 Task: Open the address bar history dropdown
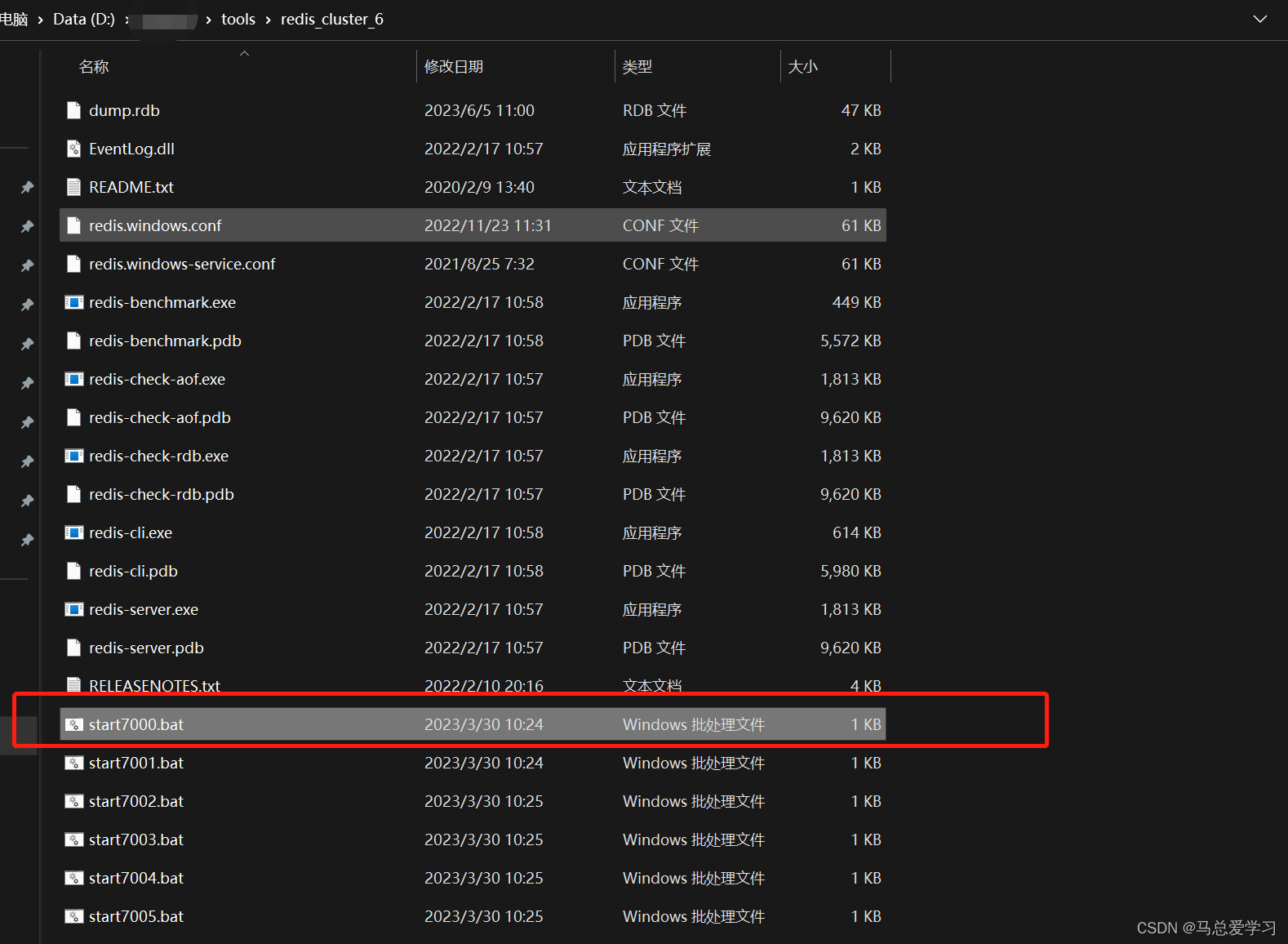tap(1260, 19)
